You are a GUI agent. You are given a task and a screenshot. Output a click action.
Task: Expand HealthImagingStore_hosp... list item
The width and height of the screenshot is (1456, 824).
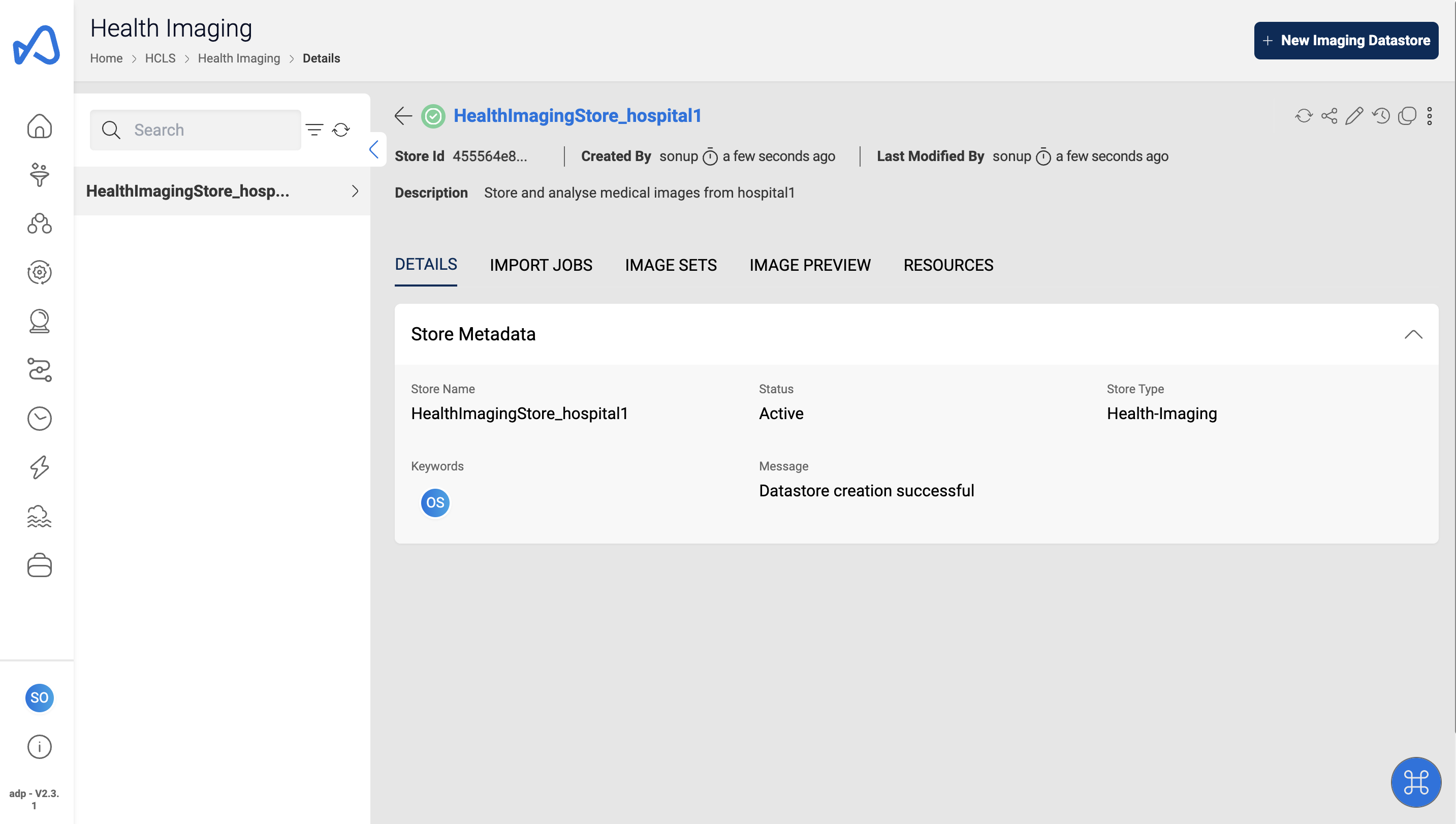[355, 191]
